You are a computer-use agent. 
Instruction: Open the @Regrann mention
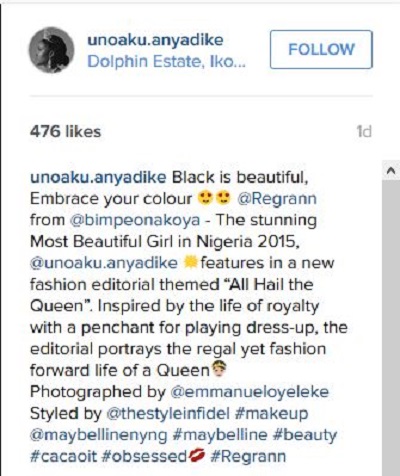[277, 199]
